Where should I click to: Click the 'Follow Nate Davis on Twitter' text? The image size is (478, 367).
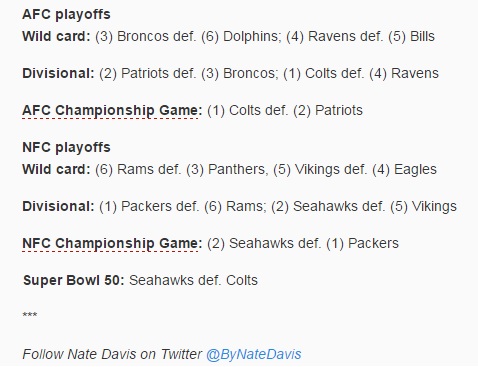point(112,354)
